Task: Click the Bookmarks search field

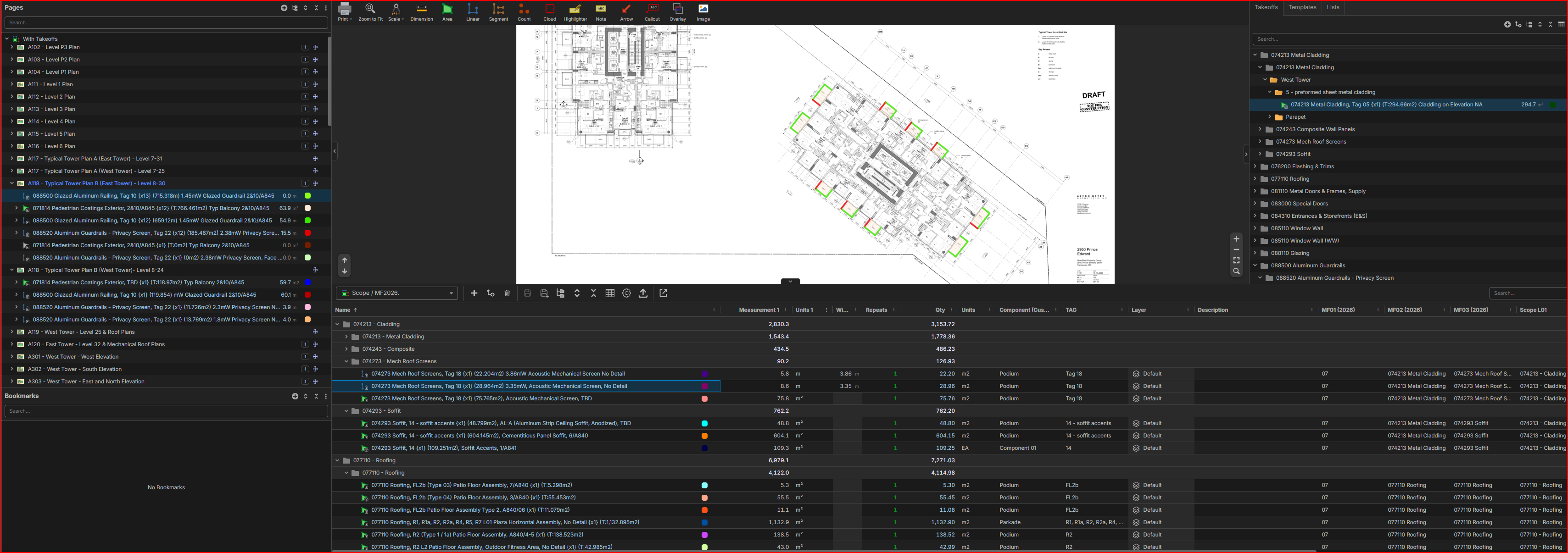Action: coord(166,411)
